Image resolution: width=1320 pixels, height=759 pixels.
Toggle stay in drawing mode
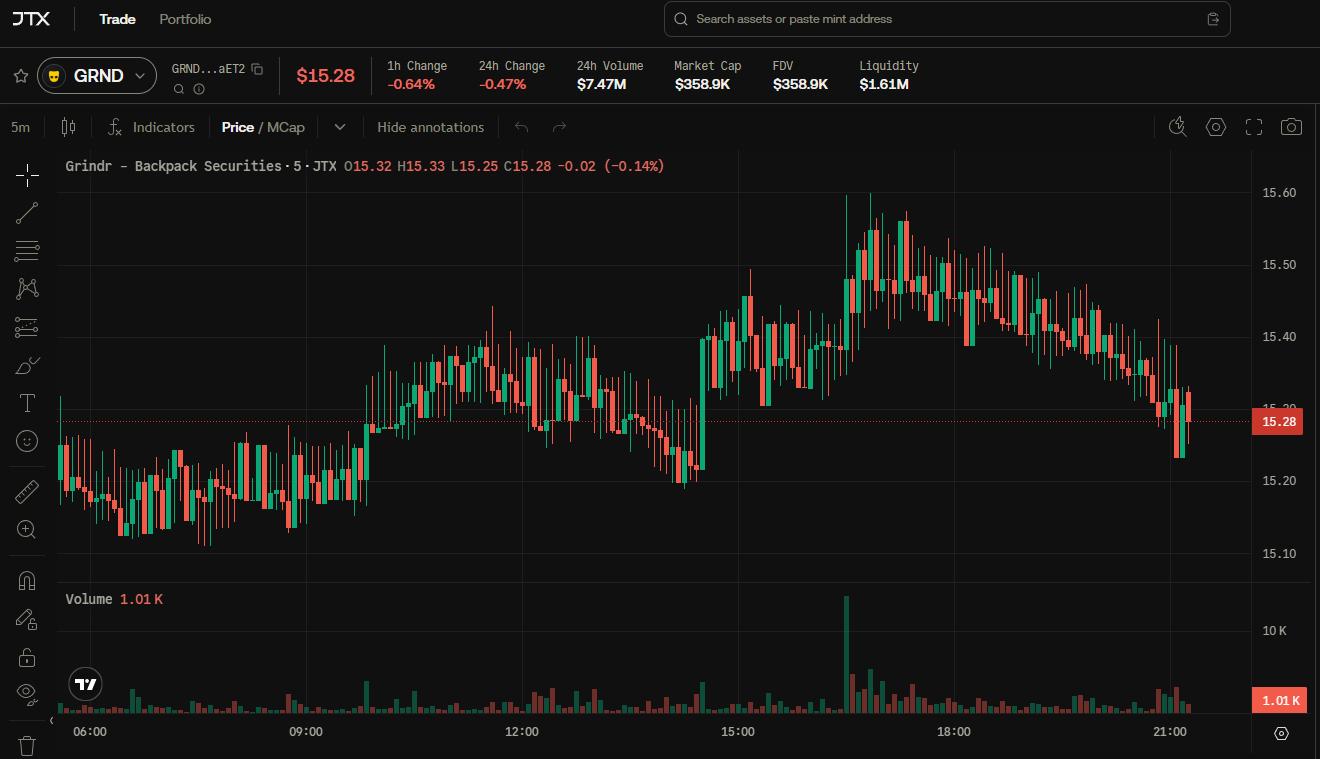[27, 619]
